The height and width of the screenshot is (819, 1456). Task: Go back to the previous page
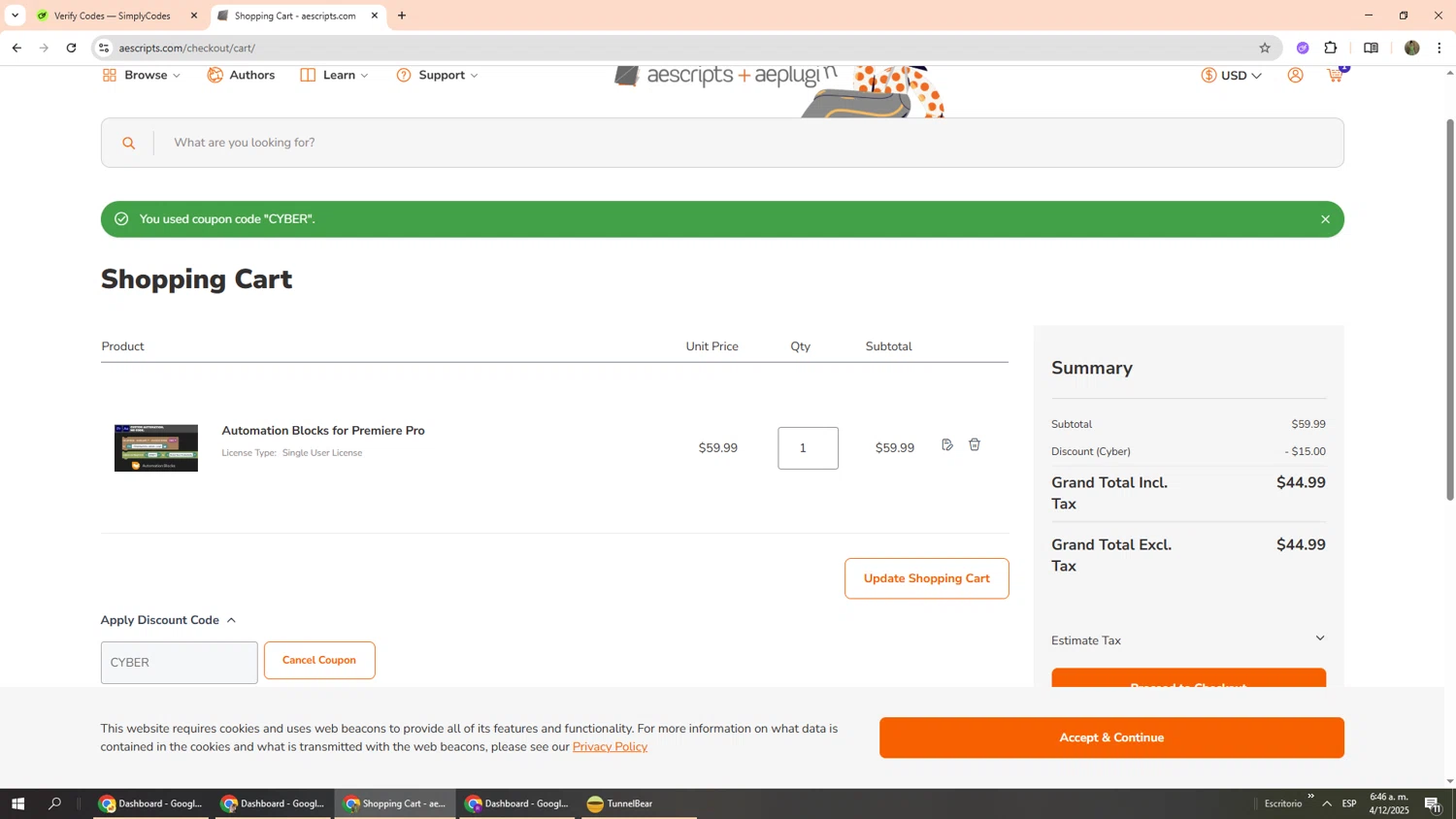17,48
